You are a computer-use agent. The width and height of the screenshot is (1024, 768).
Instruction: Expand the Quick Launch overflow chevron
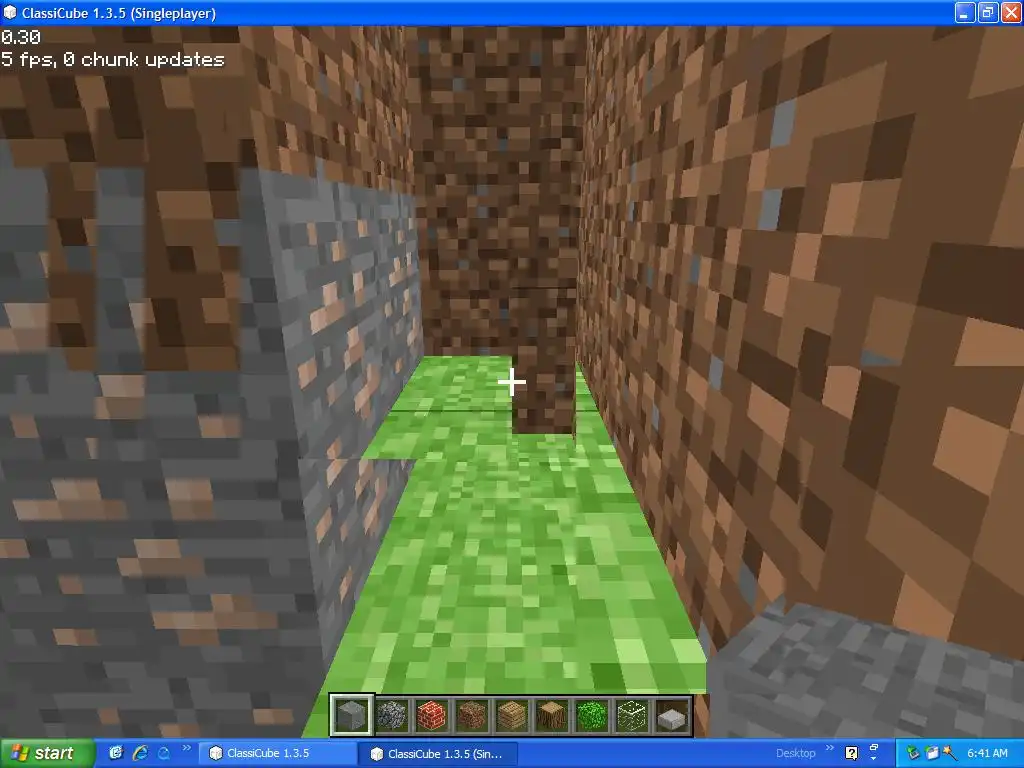187,748
